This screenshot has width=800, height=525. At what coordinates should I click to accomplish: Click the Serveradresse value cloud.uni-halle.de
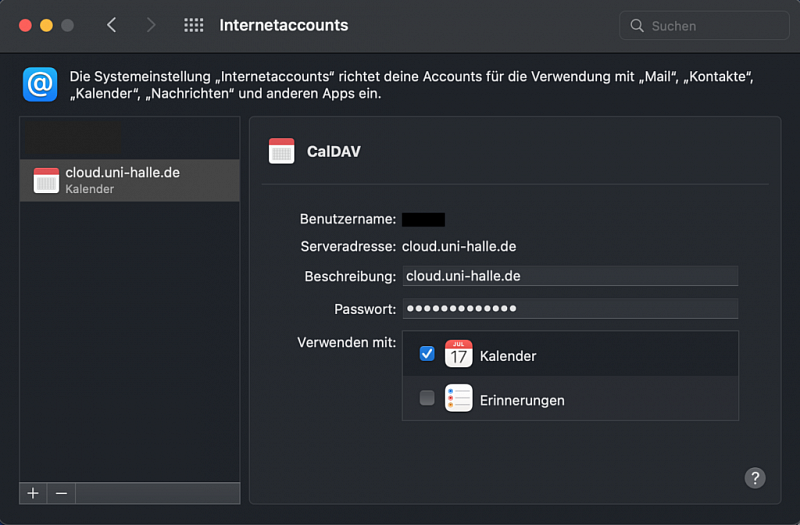coord(459,246)
